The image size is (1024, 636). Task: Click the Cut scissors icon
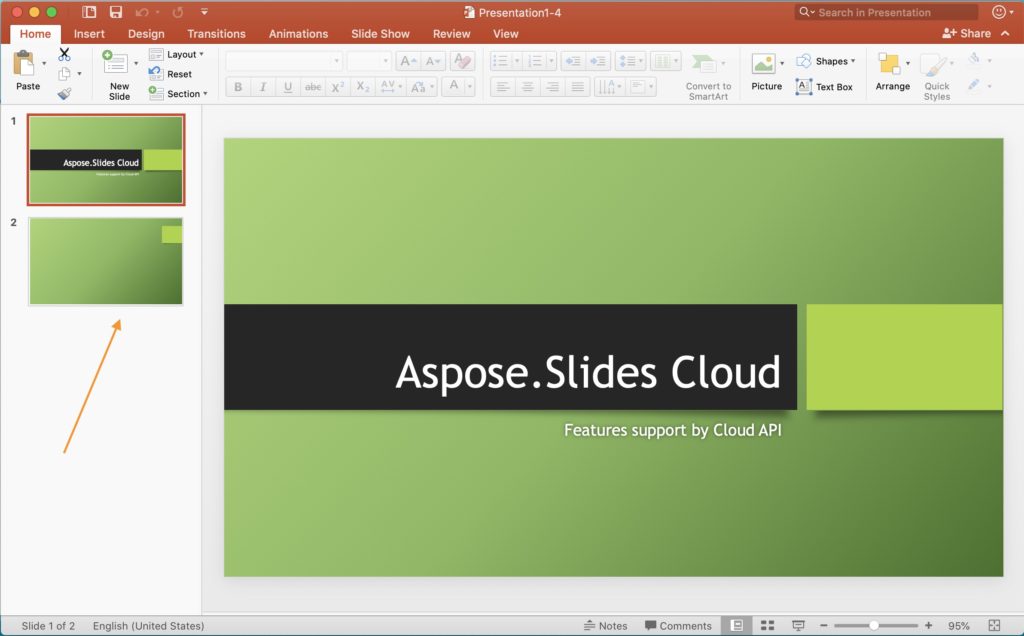(64, 54)
